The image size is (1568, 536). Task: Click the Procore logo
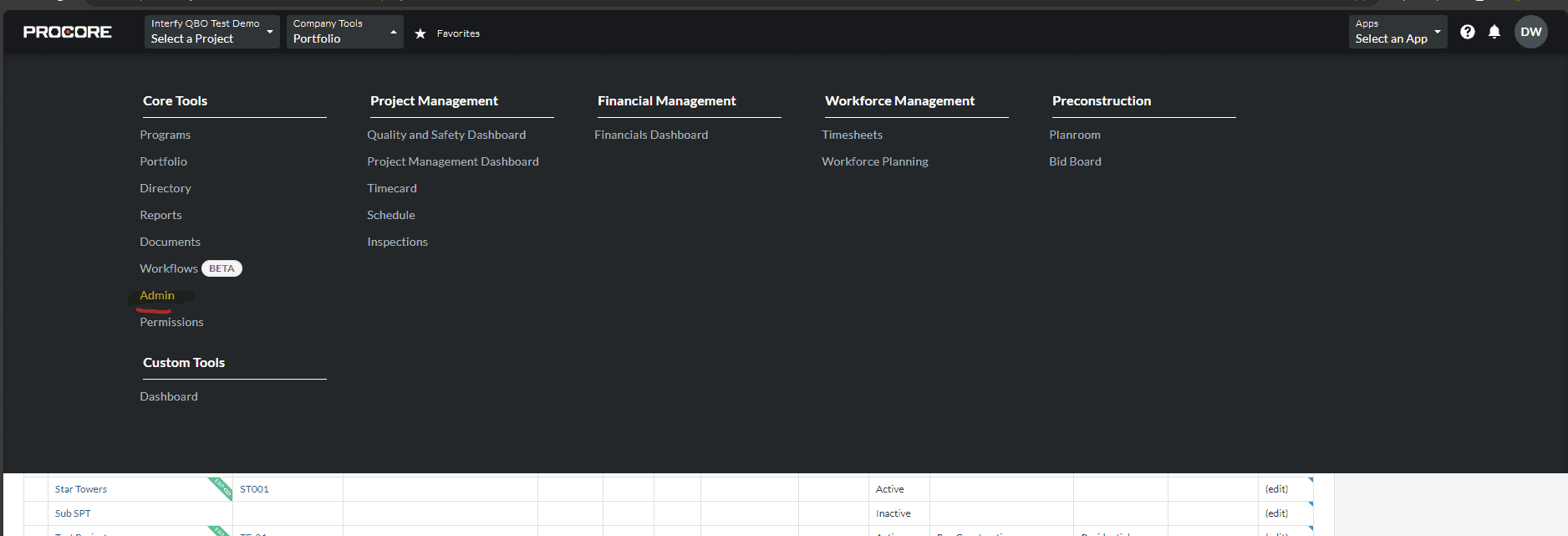point(67,32)
